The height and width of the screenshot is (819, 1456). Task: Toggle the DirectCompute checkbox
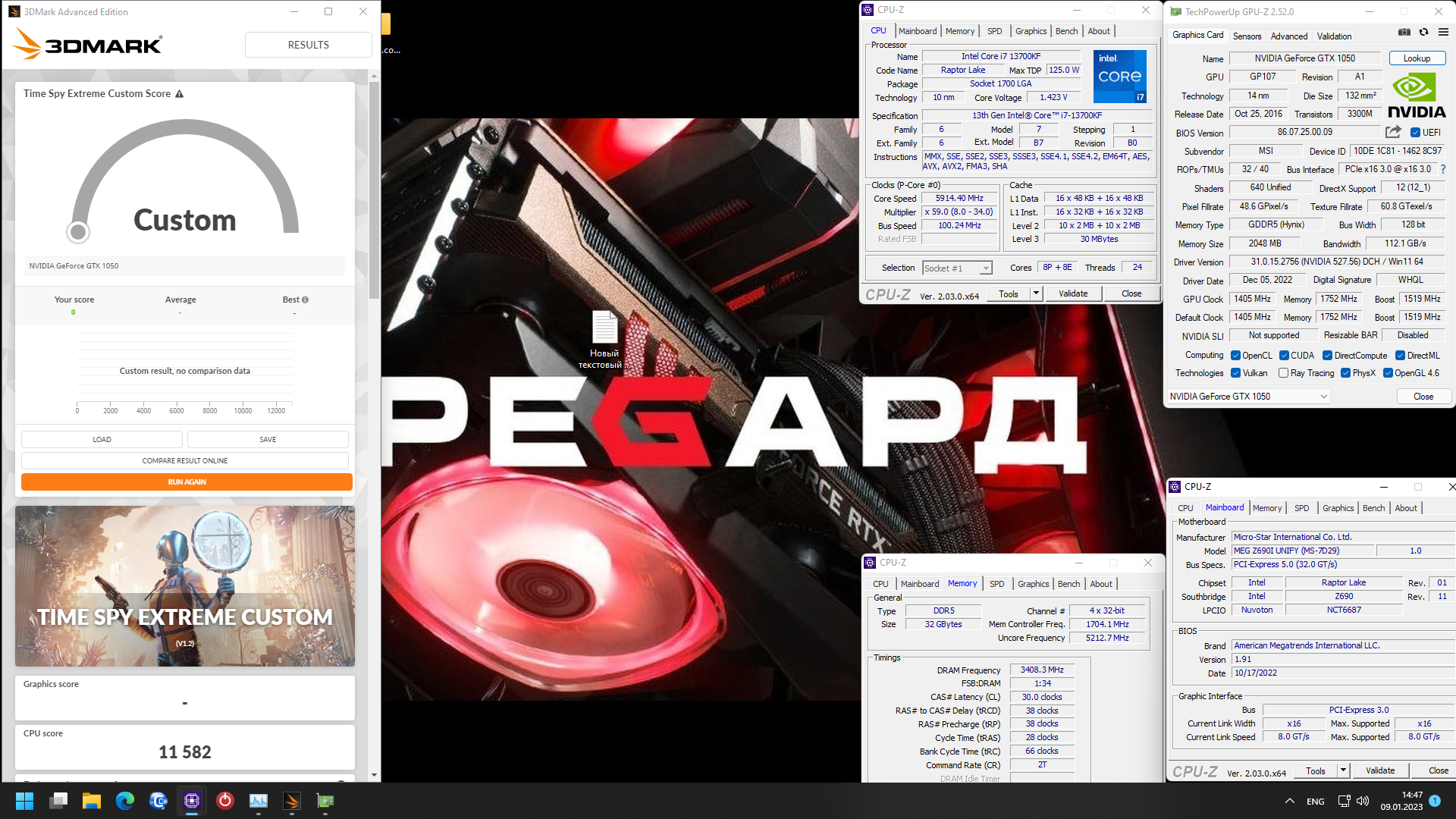pyautogui.click(x=1327, y=356)
